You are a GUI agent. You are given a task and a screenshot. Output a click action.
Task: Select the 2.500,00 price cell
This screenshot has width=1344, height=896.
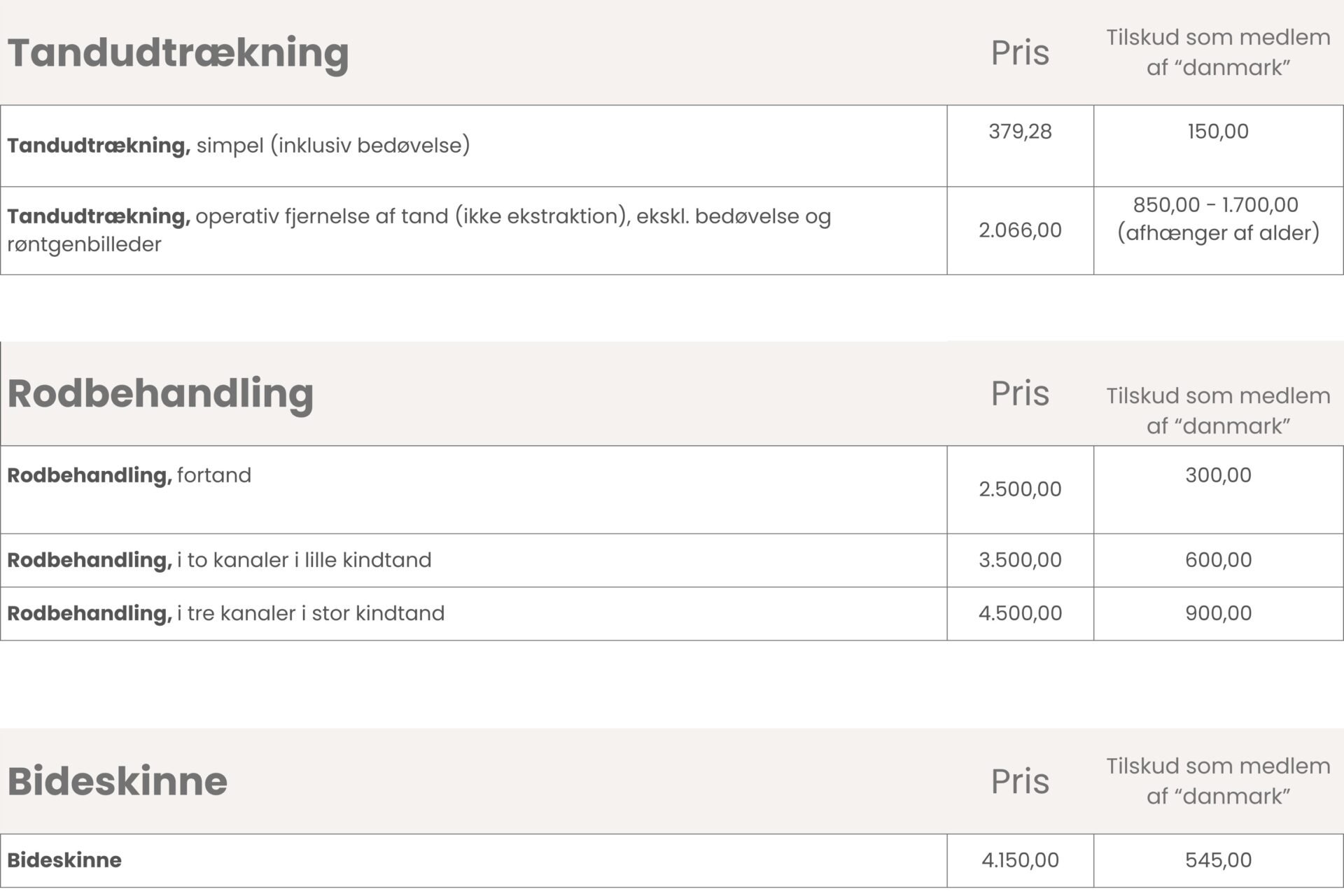tap(1020, 489)
